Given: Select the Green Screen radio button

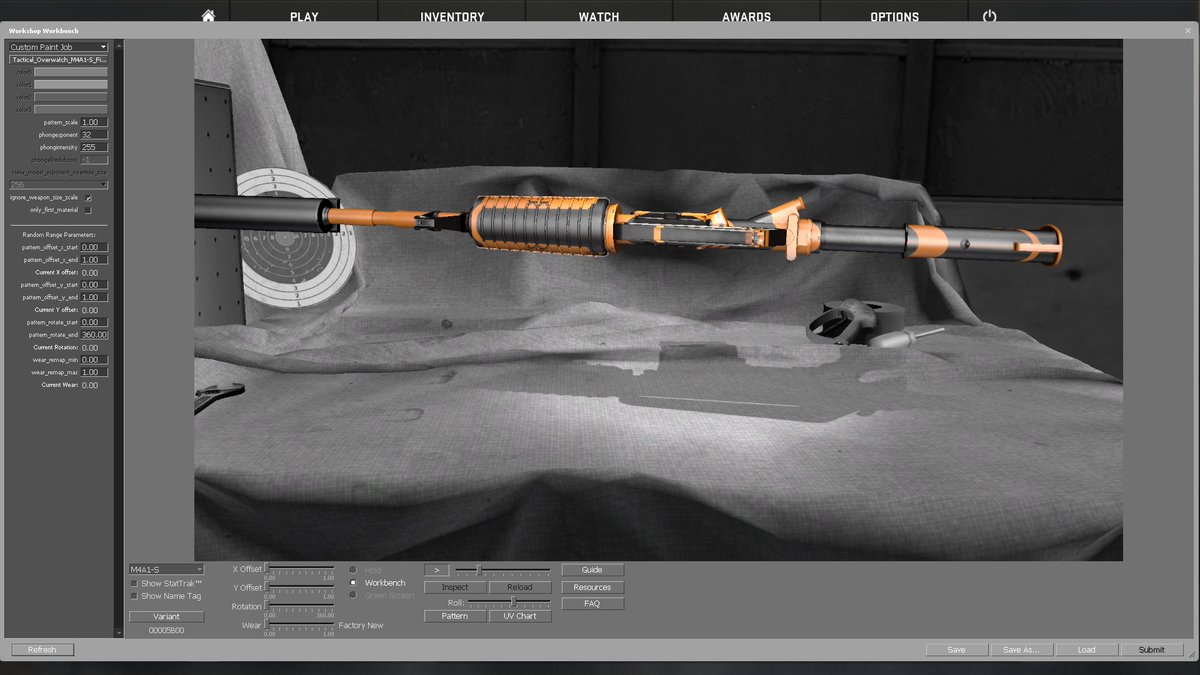Looking at the screenshot, I should 353,595.
